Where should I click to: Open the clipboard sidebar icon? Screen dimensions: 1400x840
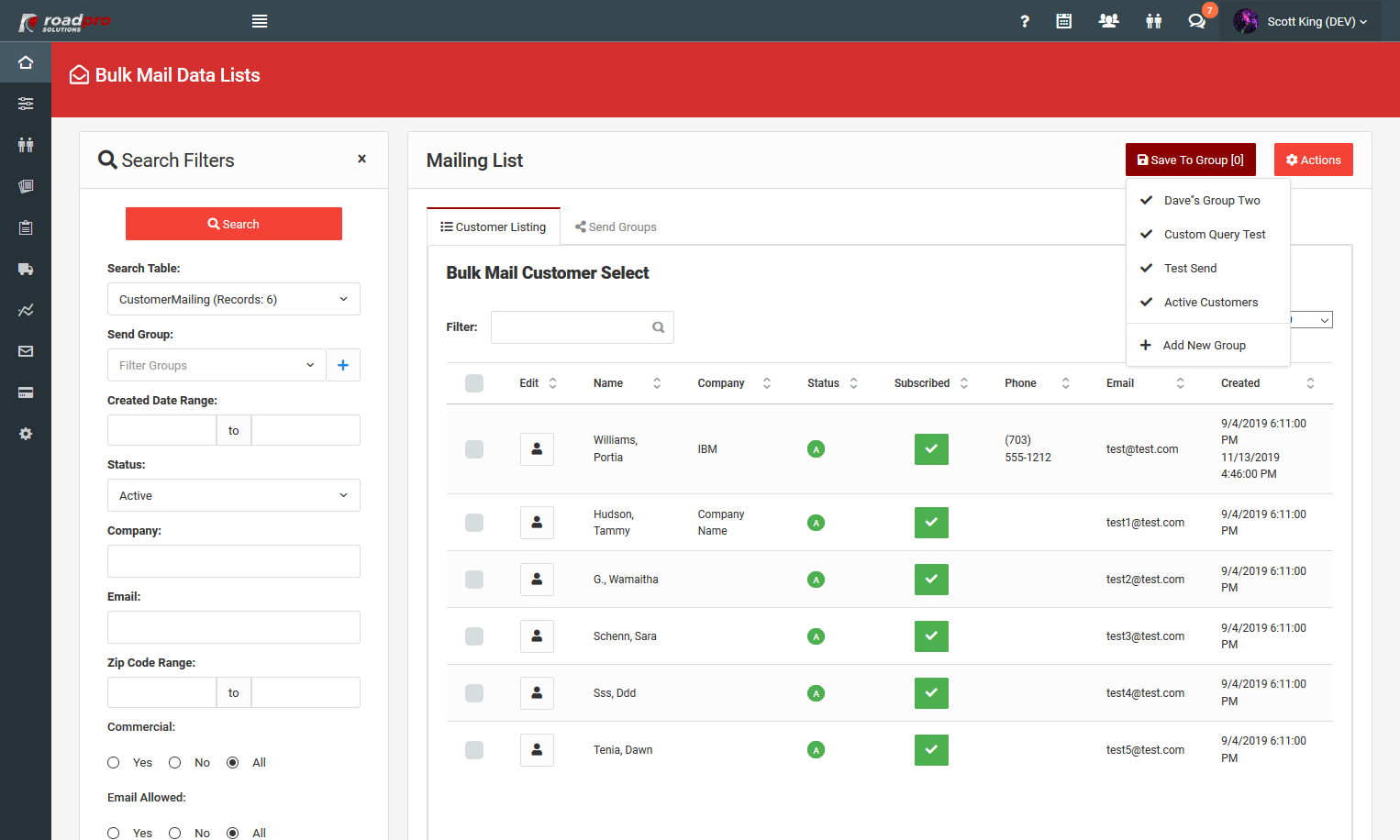click(26, 227)
